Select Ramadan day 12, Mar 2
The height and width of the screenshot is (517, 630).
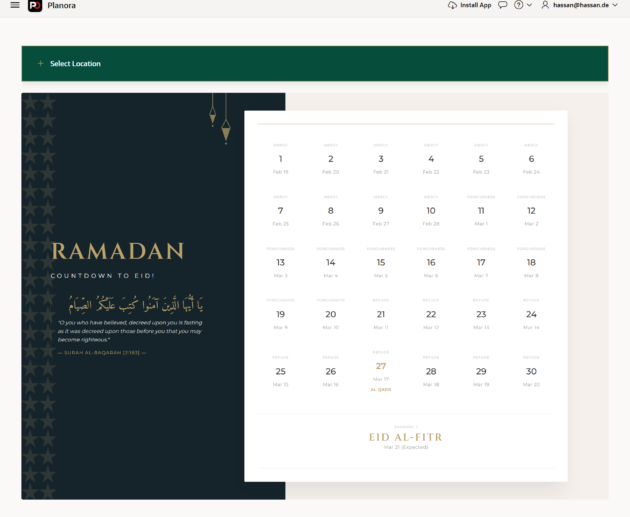click(531, 211)
